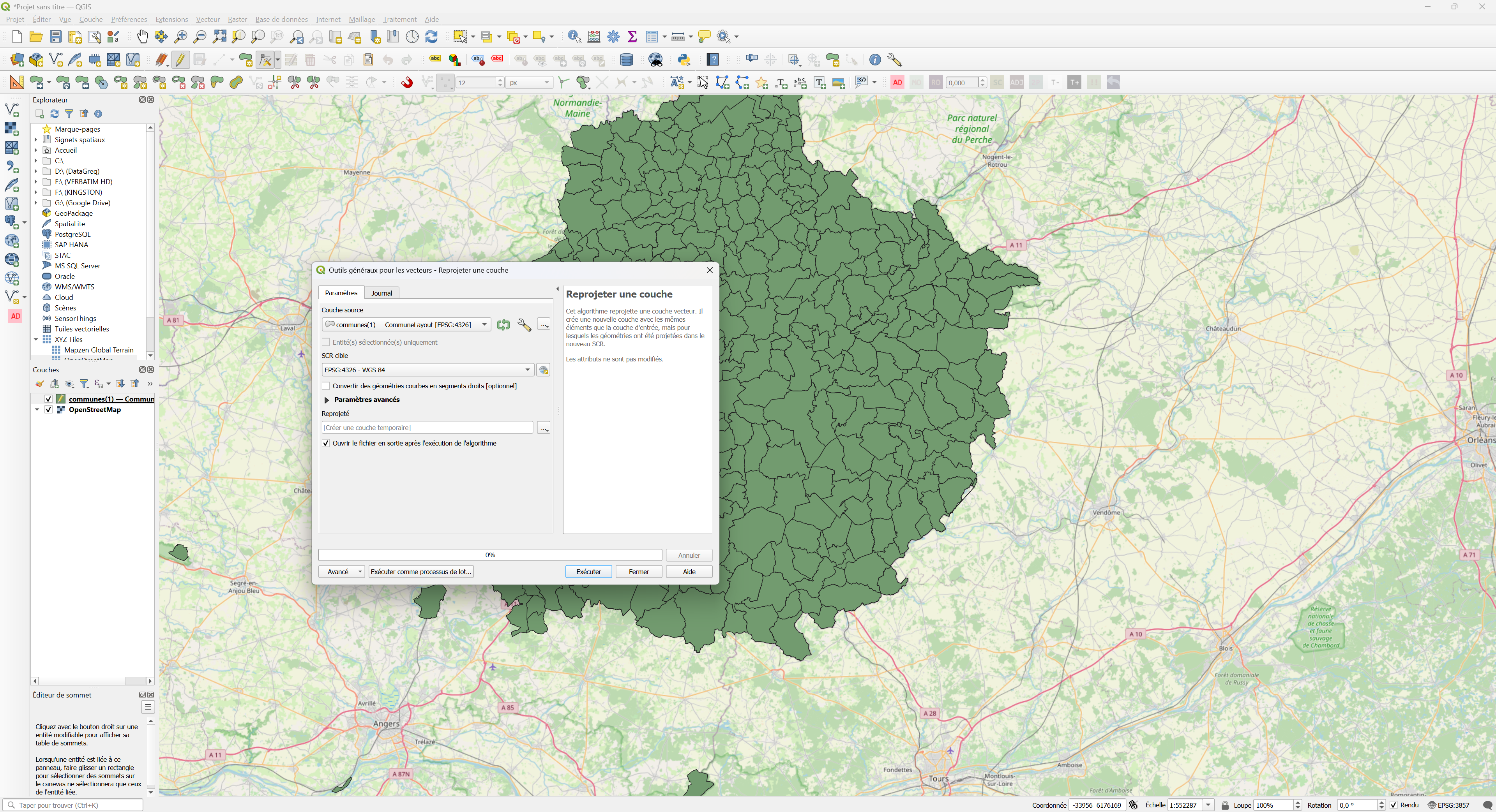The height and width of the screenshot is (812, 1496).
Task: Save the project with the floppy icon
Action: pyautogui.click(x=55, y=37)
